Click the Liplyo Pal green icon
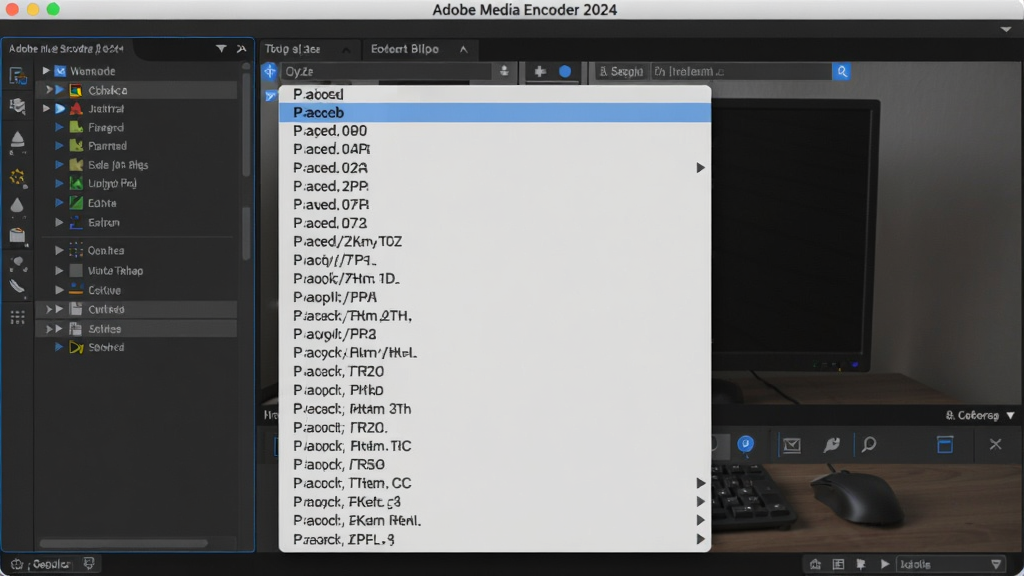This screenshot has height=576, width=1024. pos(76,184)
